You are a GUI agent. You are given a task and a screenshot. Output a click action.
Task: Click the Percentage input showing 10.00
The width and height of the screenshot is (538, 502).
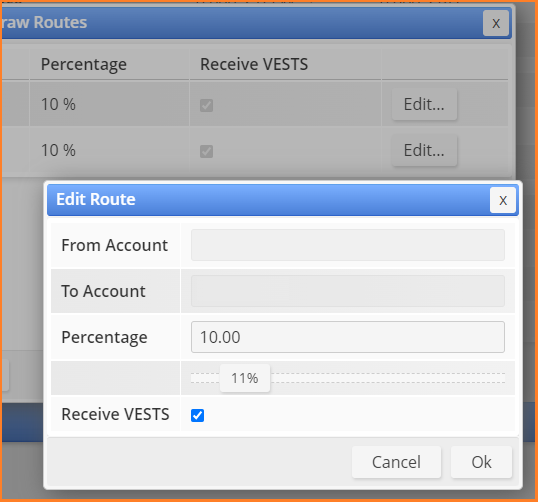click(x=348, y=337)
